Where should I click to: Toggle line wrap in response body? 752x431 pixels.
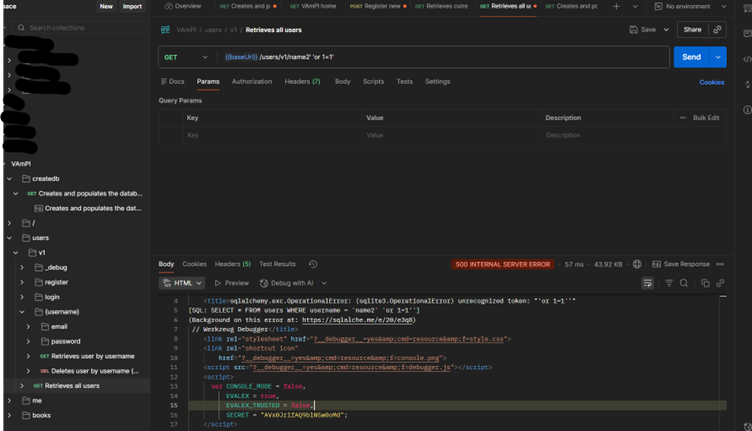click(647, 283)
